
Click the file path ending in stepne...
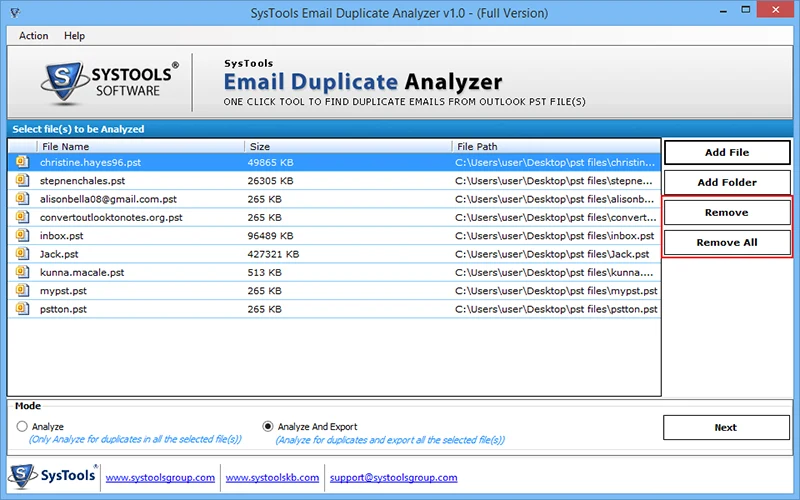click(x=554, y=181)
